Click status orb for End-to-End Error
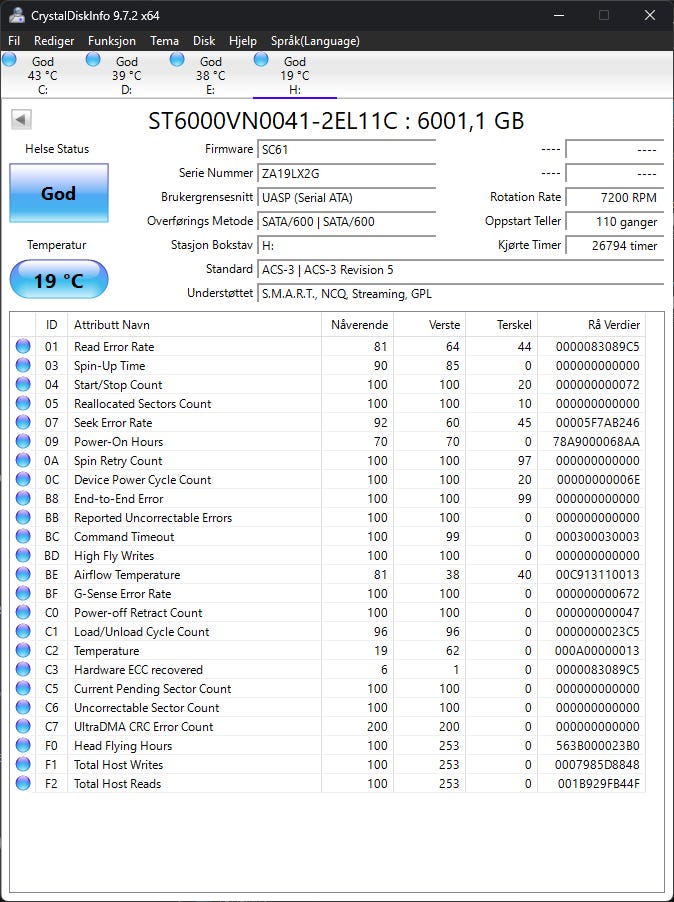Image resolution: width=674 pixels, height=902 pixels. point(23,498)
